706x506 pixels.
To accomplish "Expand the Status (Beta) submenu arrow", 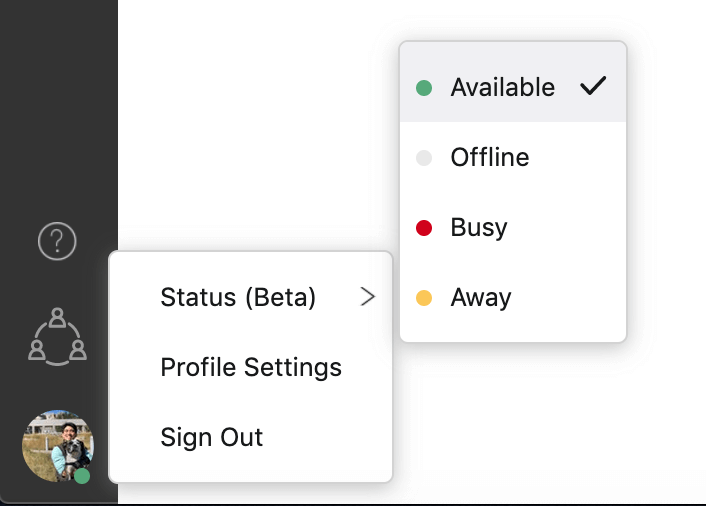I will point(368,297).
